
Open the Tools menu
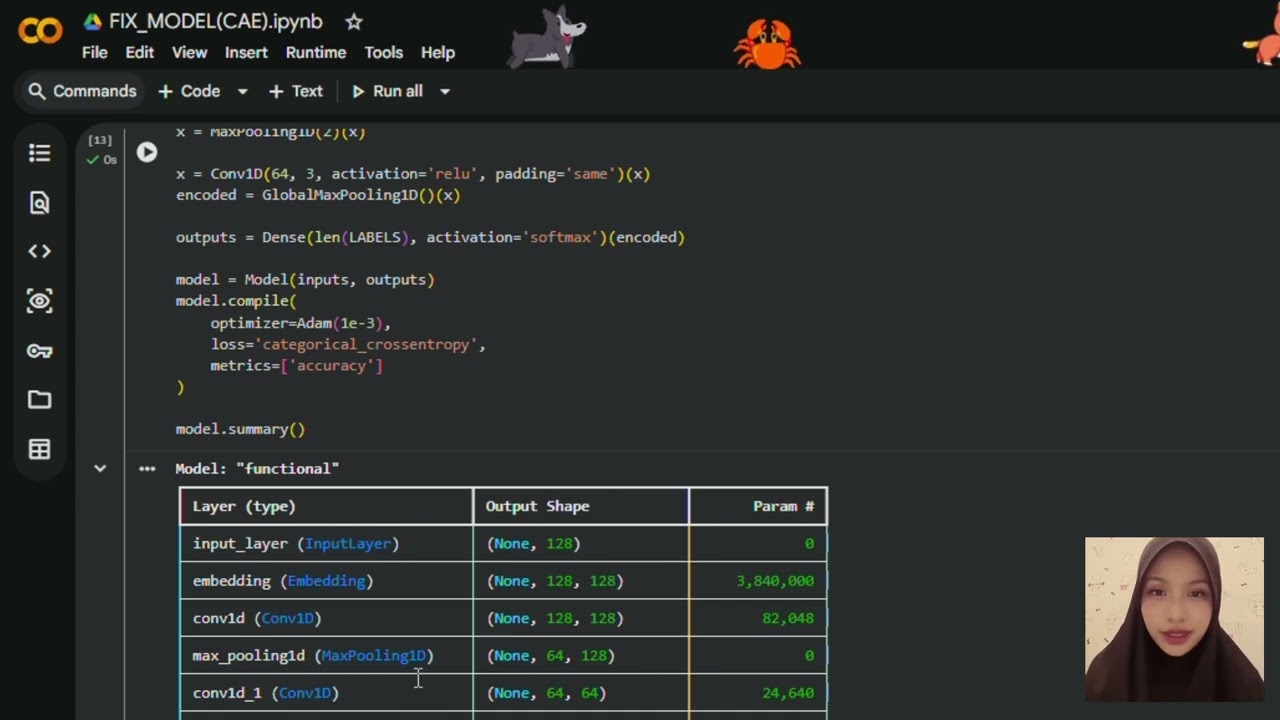click(x=384, y=52)
